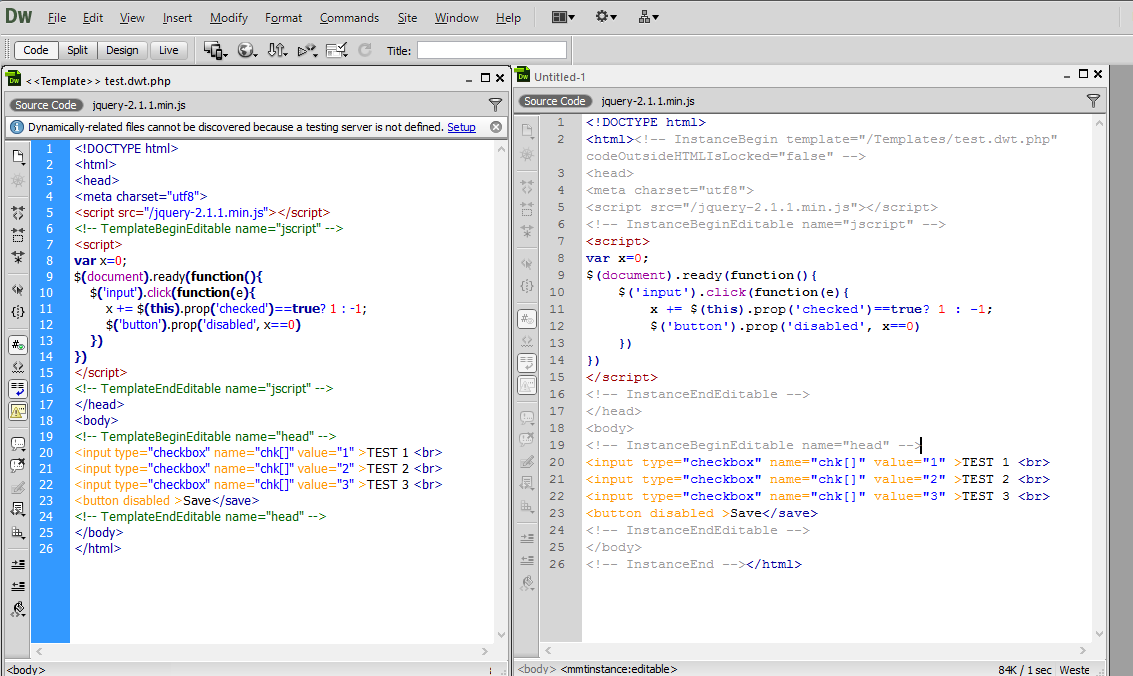Select <mmtinstance:editable> tag in Untitled-1 status bar

point(619,670)
